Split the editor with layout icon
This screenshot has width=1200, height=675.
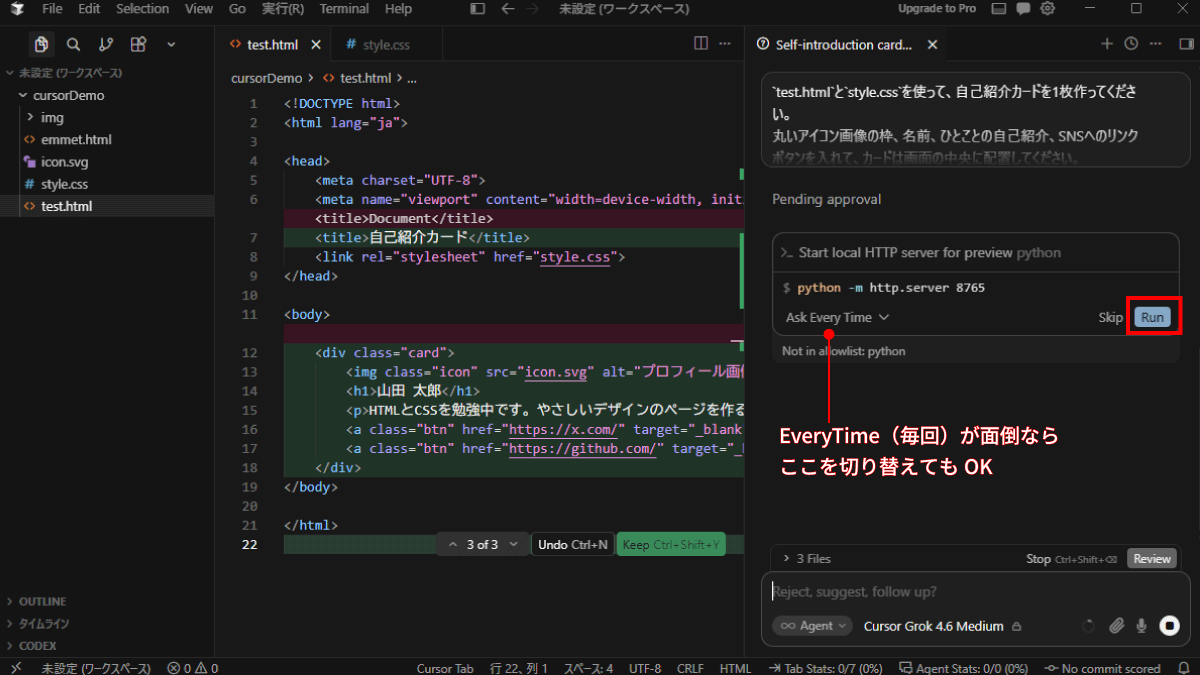(701, 44)
